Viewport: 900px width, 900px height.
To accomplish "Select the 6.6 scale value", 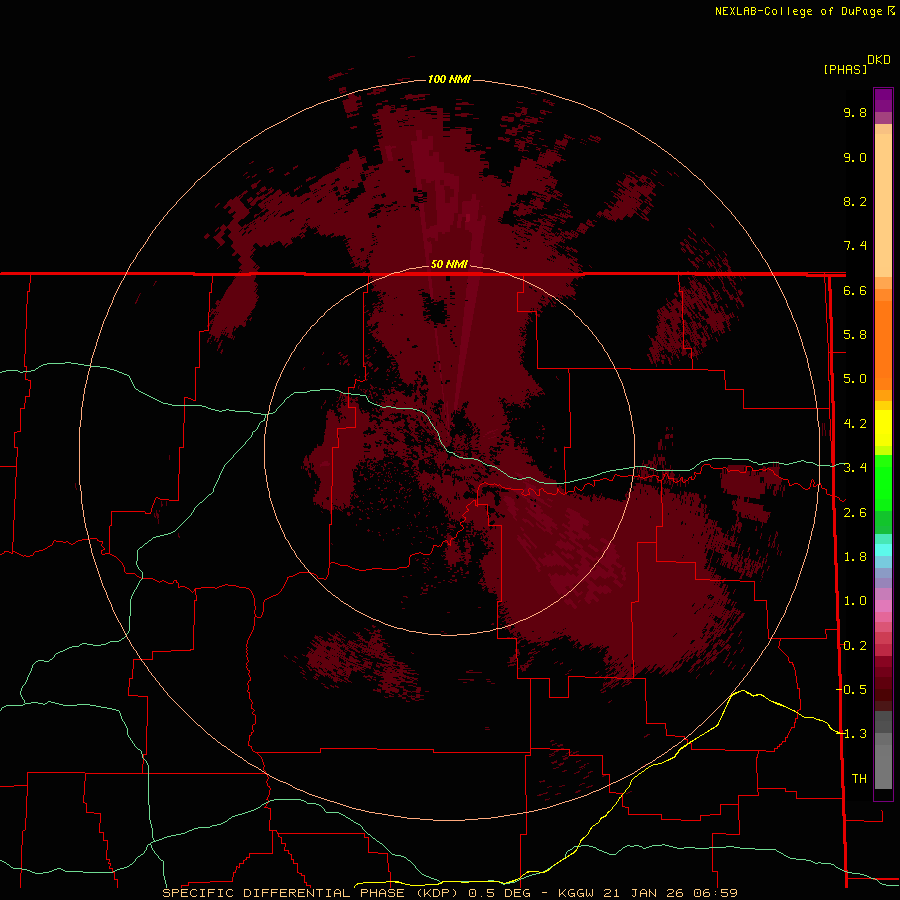I will (x=855, y=290).
